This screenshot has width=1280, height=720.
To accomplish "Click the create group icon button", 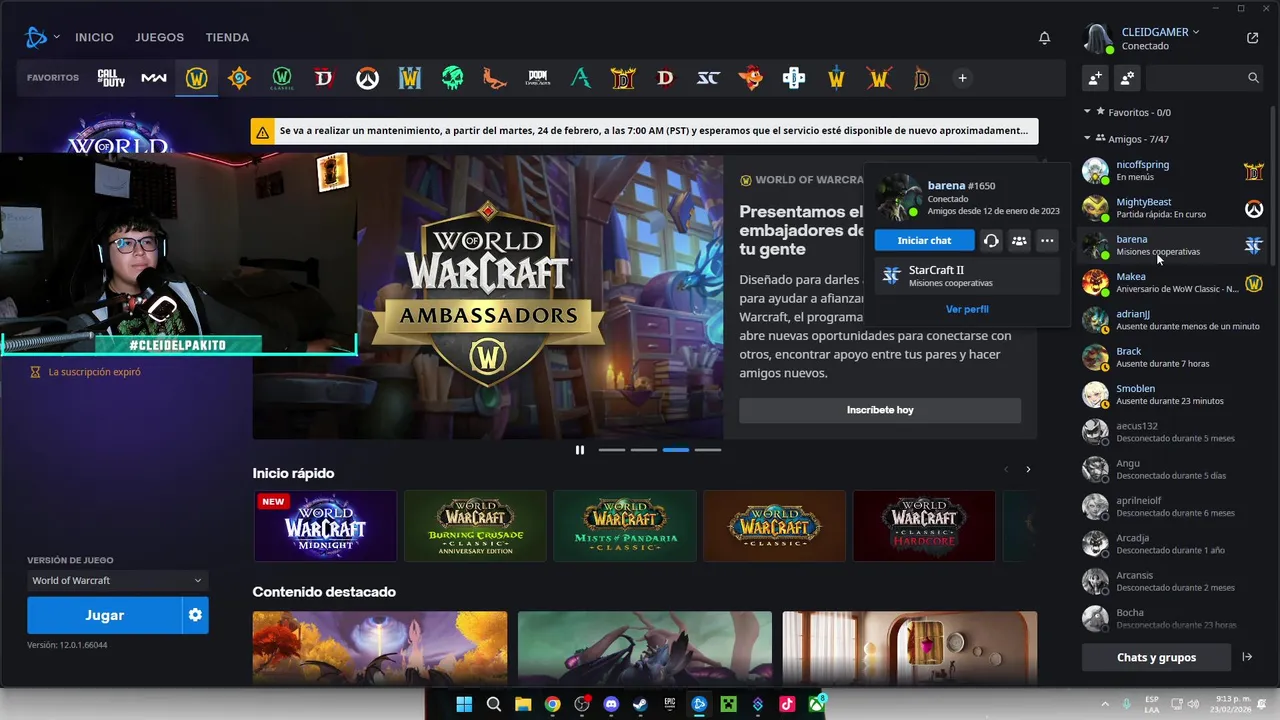I will (x=1127, y=77).
